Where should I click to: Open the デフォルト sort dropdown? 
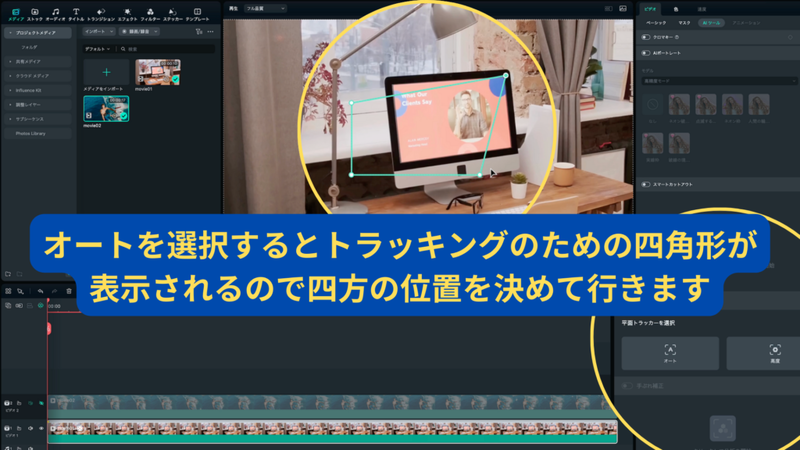97,49
